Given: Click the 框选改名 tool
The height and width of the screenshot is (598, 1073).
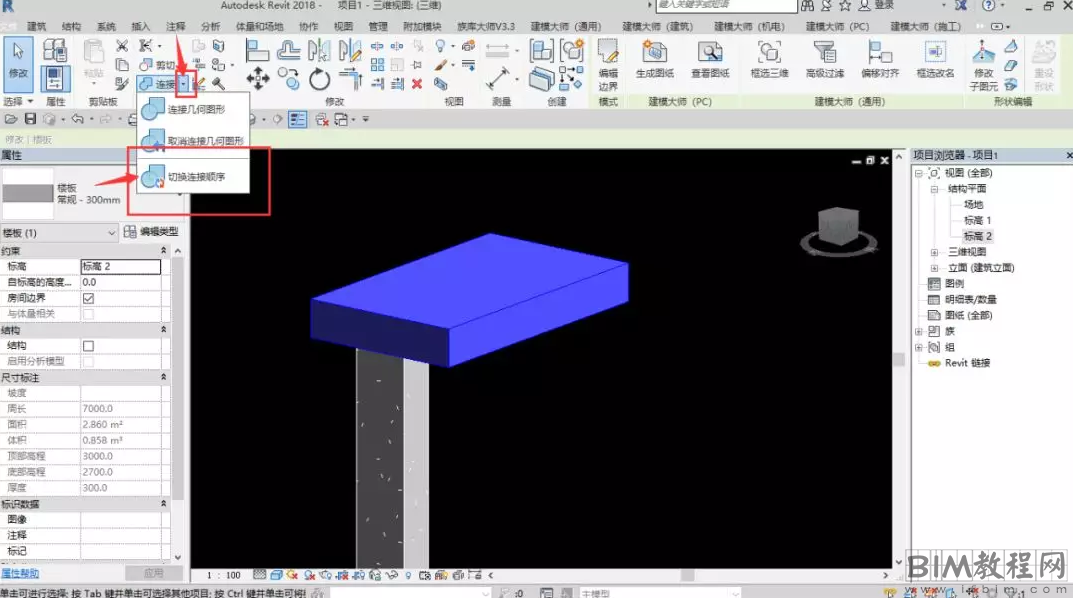Looking at the screenshot, I should point(935,60).
